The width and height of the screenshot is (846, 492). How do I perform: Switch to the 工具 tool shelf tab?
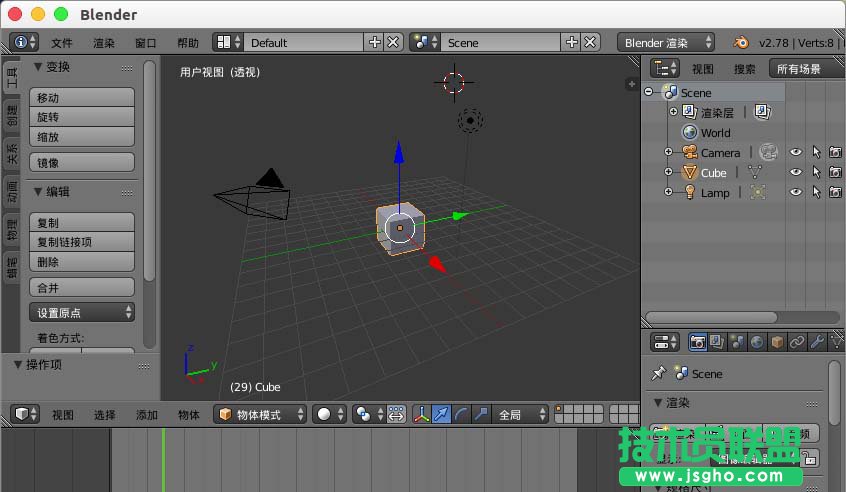11,78
